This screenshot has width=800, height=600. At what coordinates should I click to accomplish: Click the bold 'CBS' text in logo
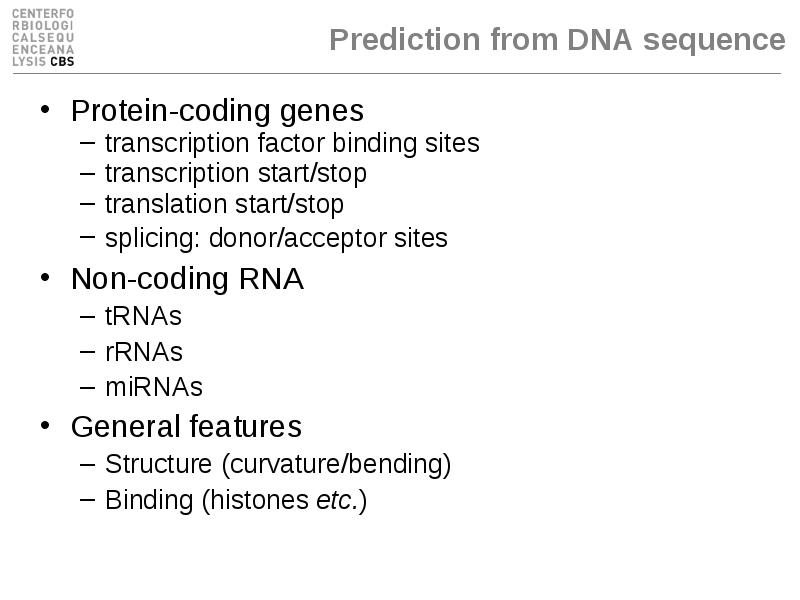(62, 62)
